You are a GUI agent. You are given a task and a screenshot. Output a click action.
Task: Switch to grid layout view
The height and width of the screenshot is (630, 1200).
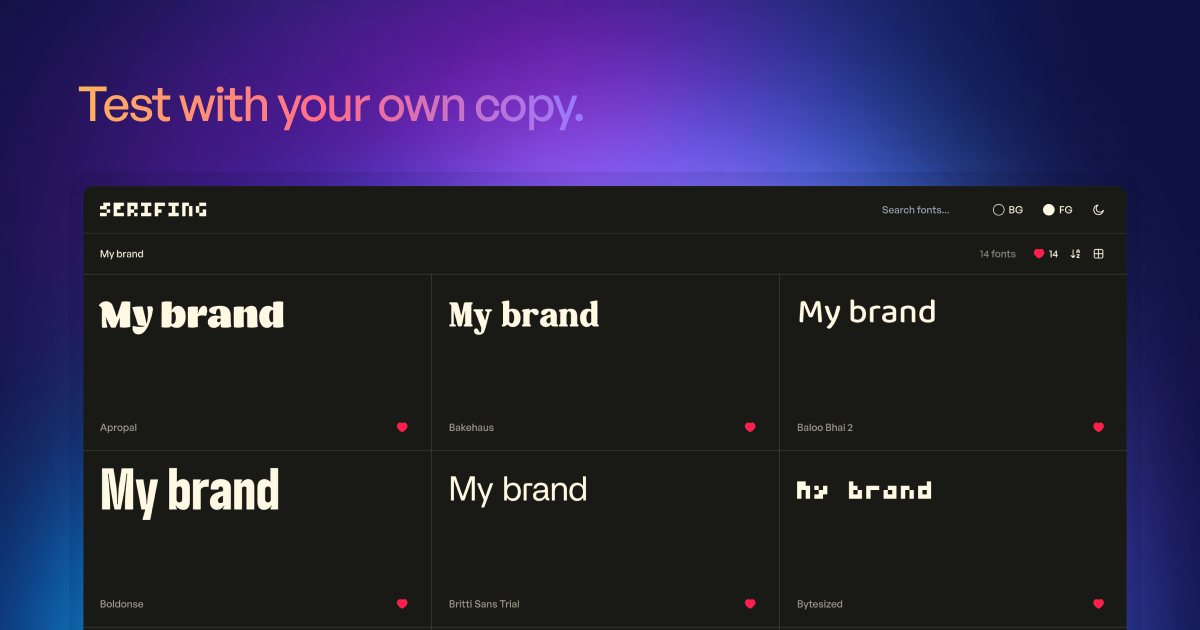[1098, 253]
